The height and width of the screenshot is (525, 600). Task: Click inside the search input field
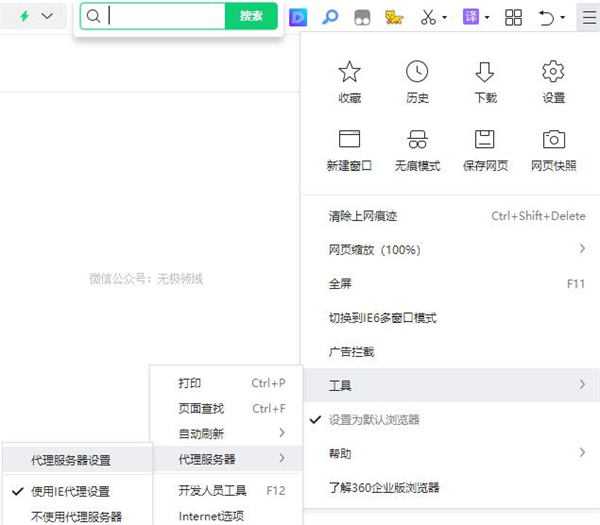click(x=165, y=16)
